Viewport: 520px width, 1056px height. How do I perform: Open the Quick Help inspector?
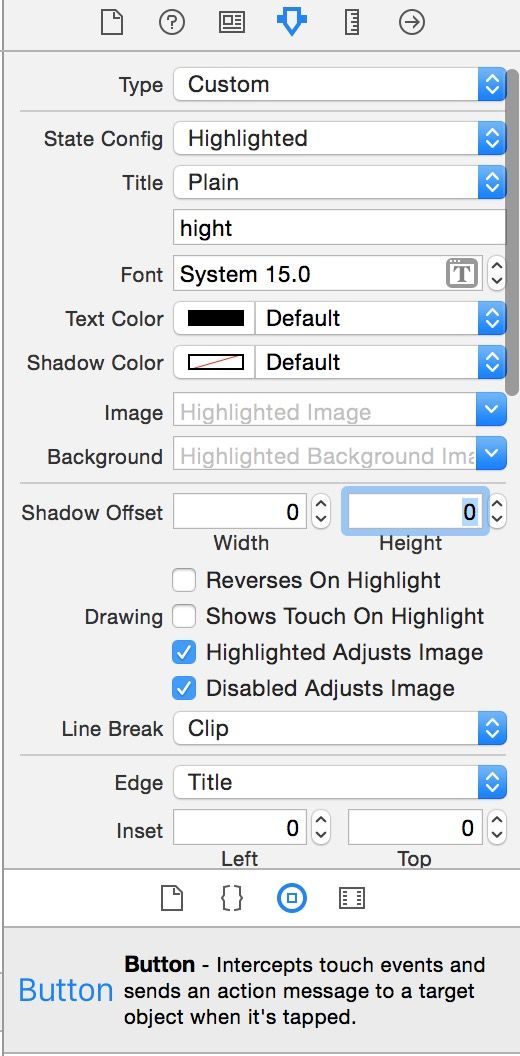172,22
